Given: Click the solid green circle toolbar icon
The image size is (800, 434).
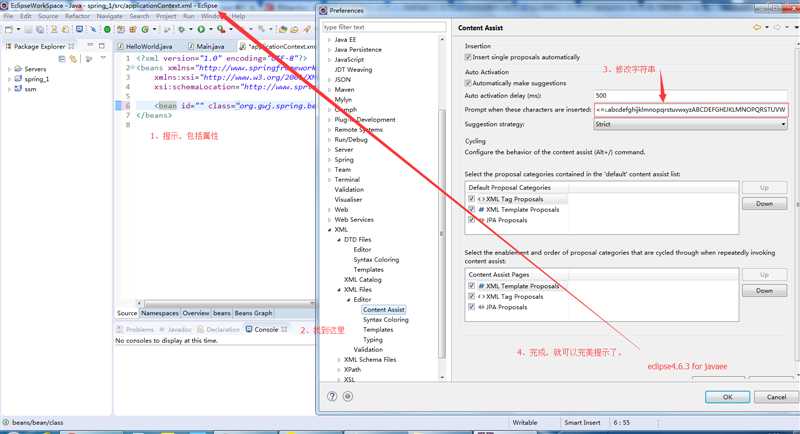Looking at the screenshot, I should tap(107, 30).
